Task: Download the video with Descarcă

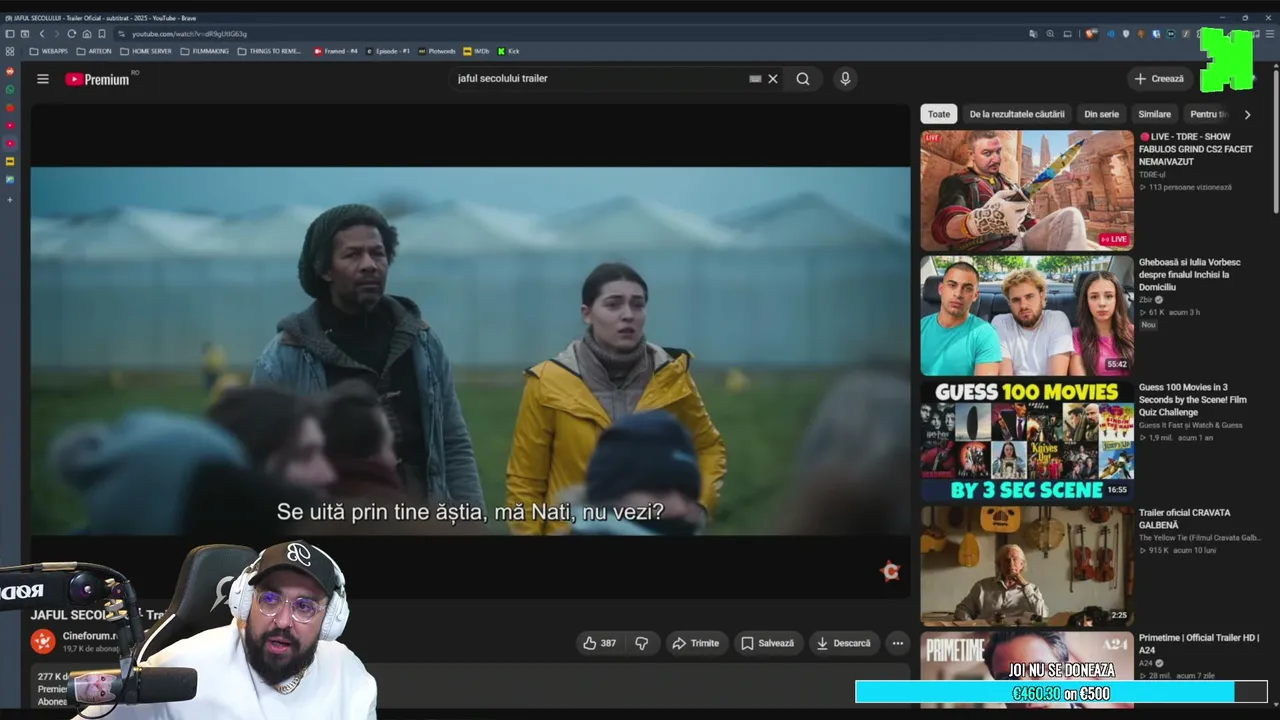Action: [x=843, y=643]
